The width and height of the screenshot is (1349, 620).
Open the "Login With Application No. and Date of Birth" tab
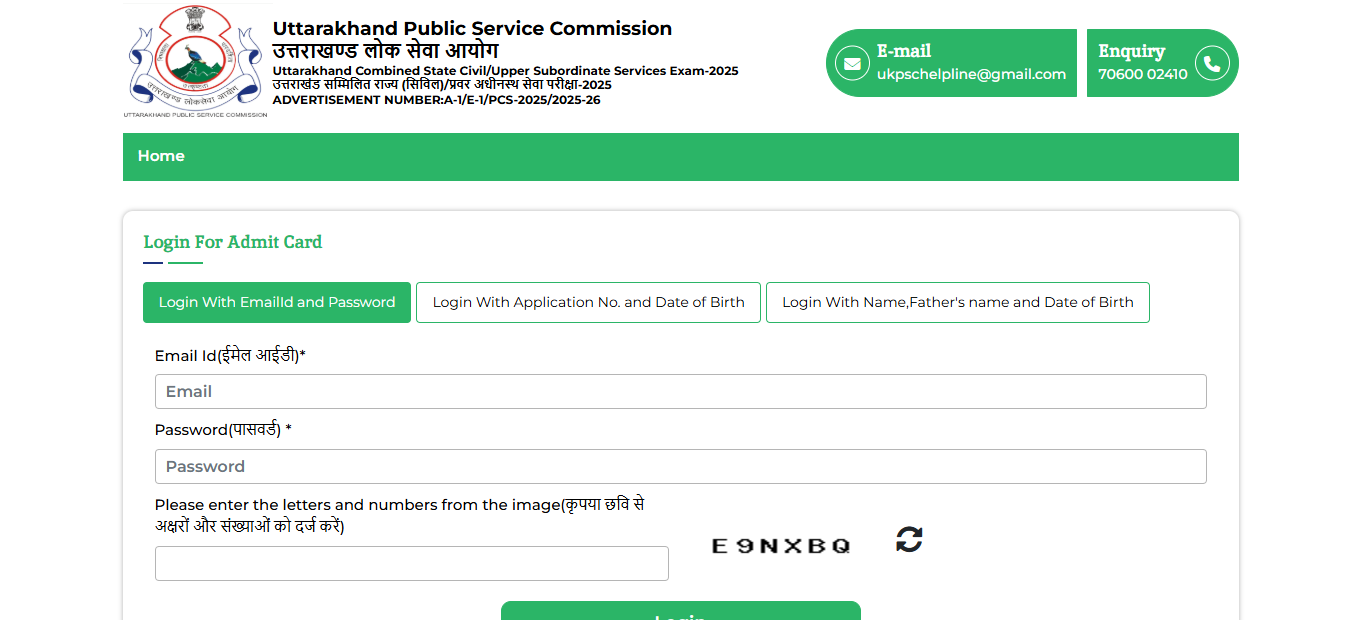pyautogui.click(x=588, y=302)
